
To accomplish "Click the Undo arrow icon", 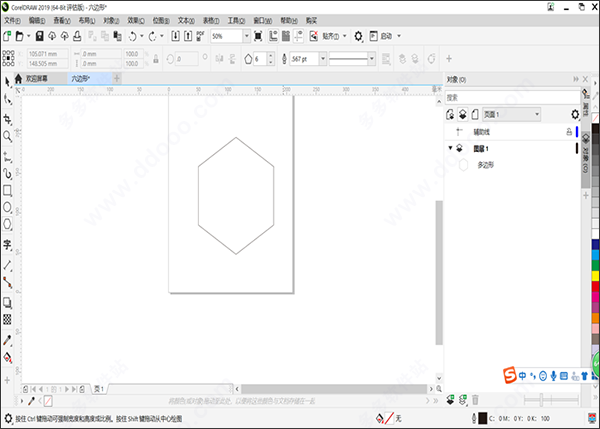I will (x=132, y=36).
